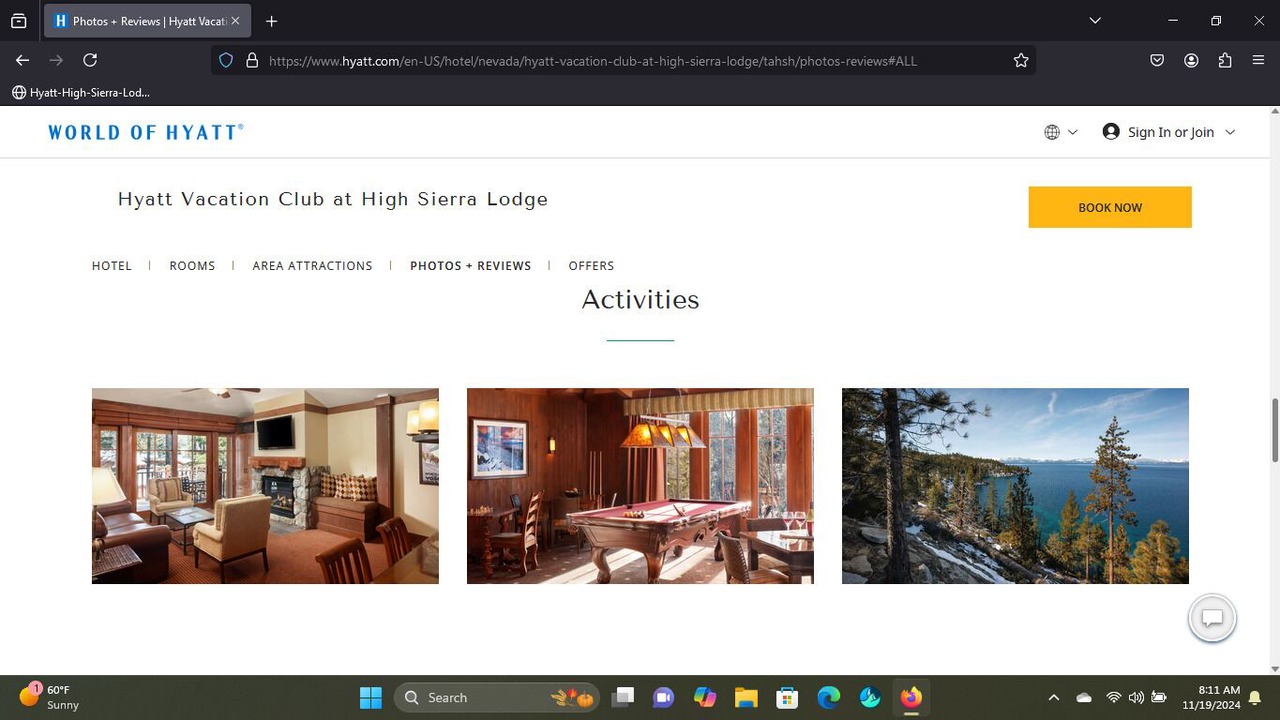Open the Wi-Fi network tray icon
Viewport: 1280px width, 720px height.
point(1113,697)
